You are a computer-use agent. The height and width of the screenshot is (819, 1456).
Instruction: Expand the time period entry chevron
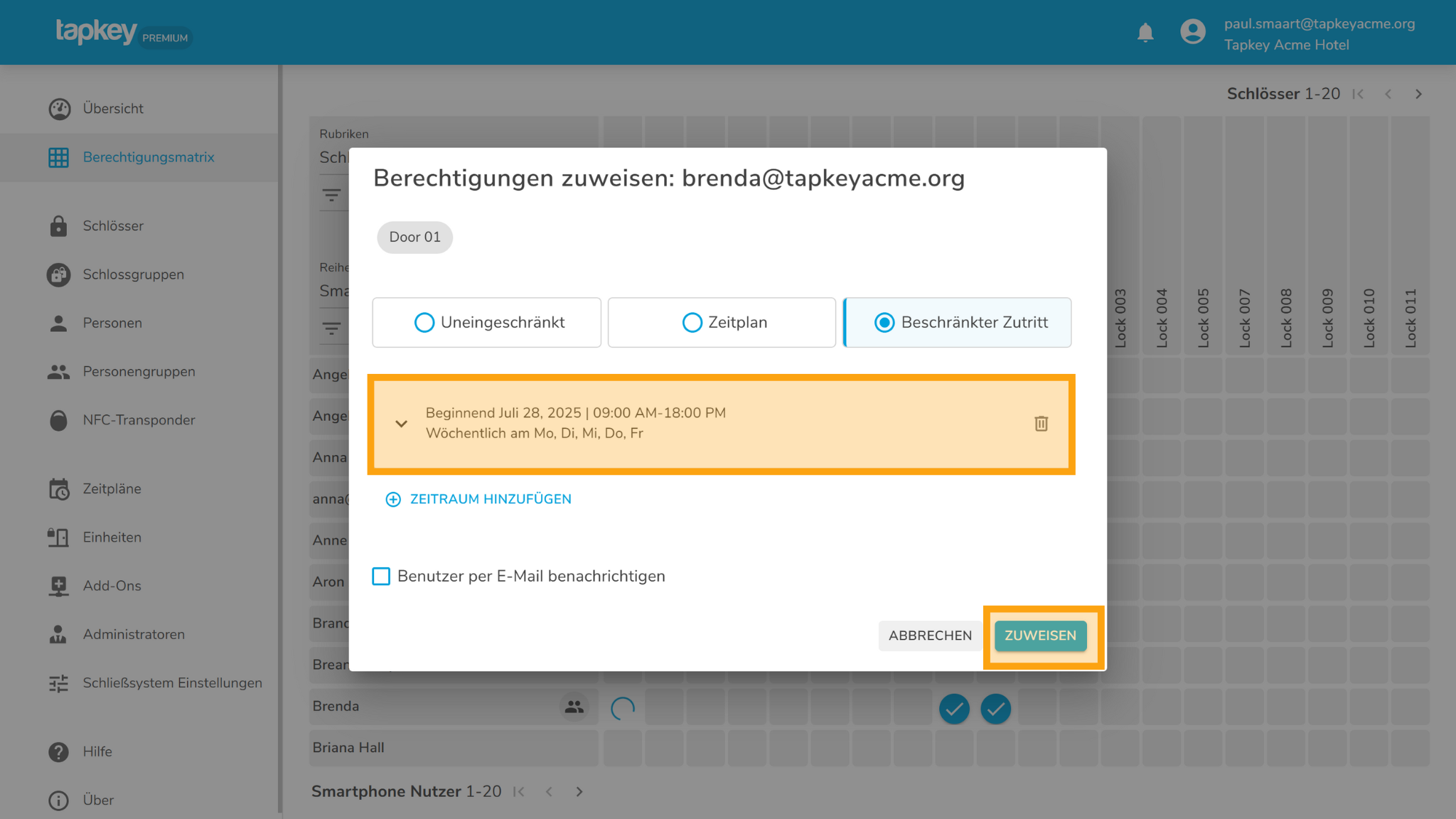[401, 424]
